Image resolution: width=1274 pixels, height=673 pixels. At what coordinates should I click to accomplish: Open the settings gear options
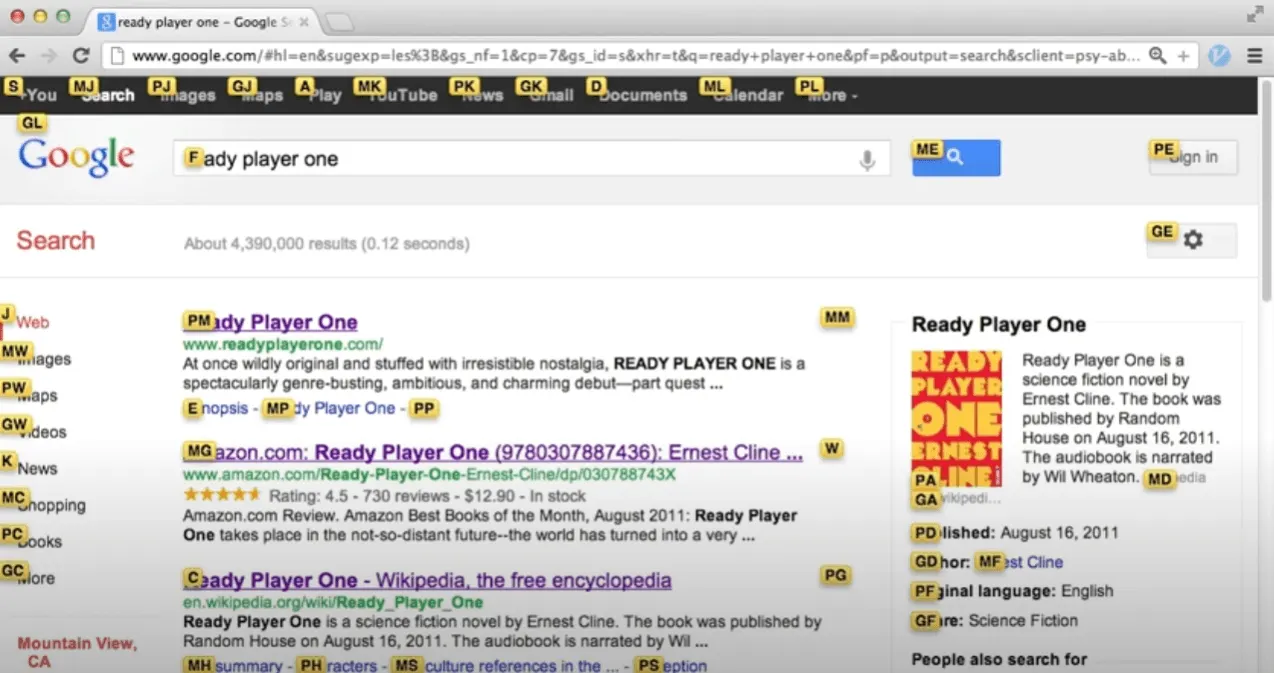(x=1192, y=240)
